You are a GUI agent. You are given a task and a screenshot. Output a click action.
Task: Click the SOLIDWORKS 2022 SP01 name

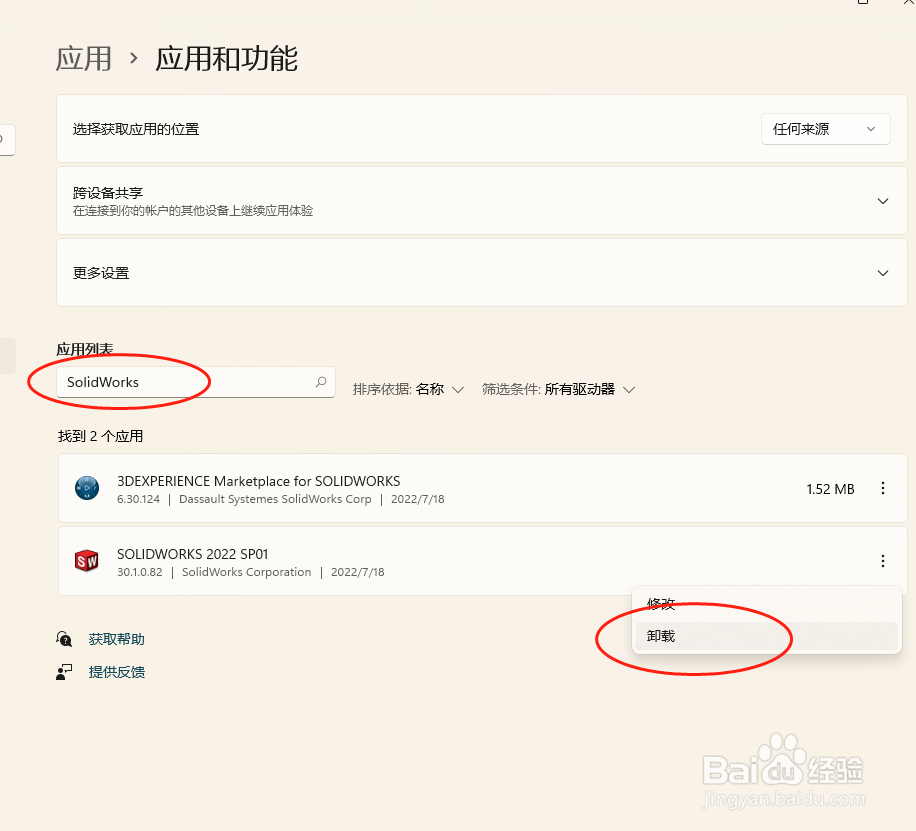192,554
